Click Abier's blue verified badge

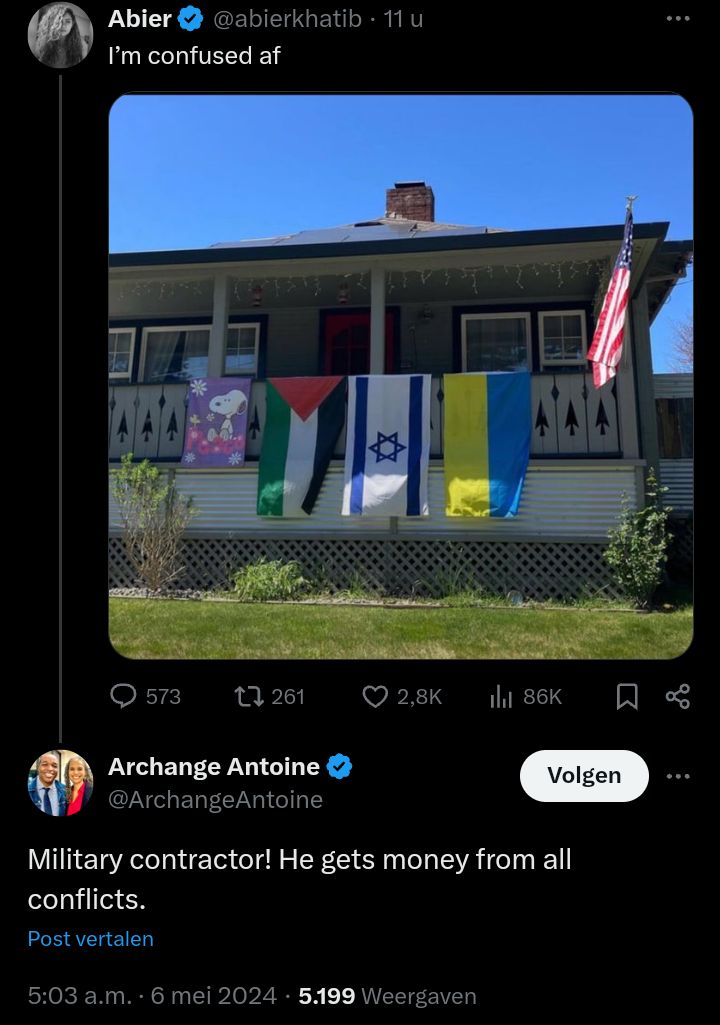tap(190, 19)
